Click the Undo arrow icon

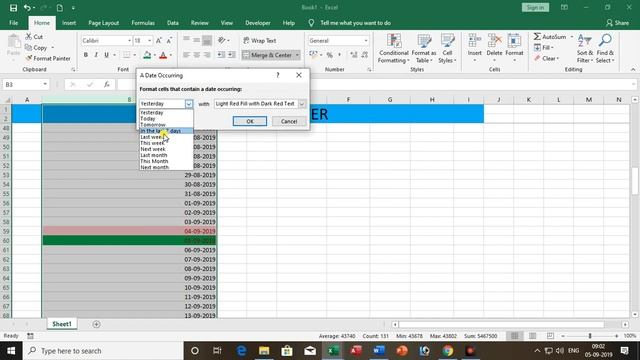[x=27, y=7]
